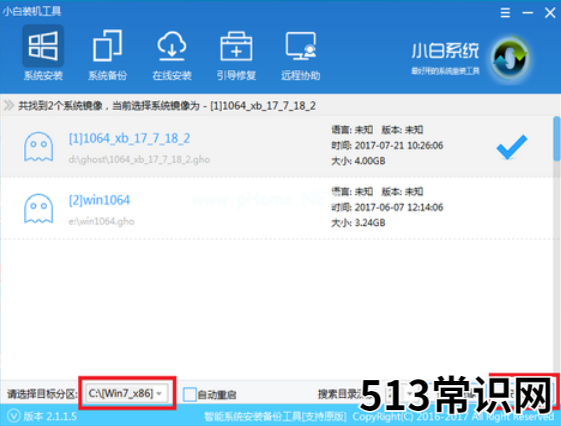Click ghost icon of 1064_xb_17_7_18_2 image
561x426 pixels.
click(39, 147)
